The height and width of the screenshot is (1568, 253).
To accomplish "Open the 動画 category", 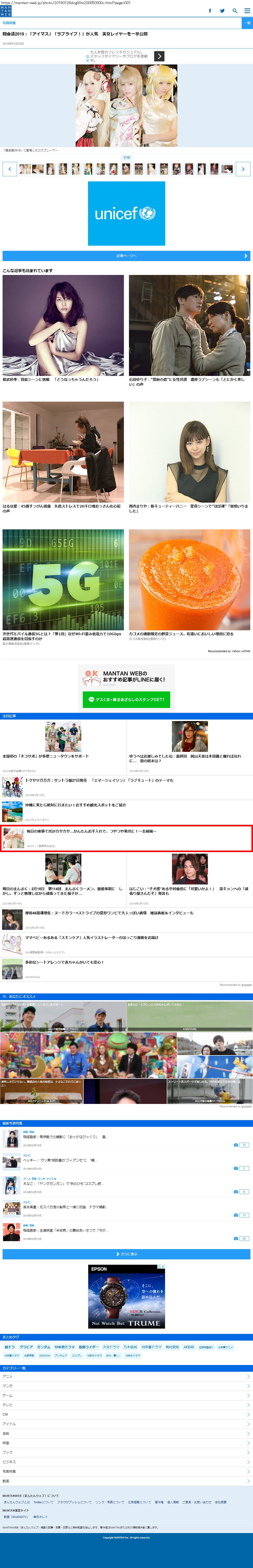I will 126,1481.
